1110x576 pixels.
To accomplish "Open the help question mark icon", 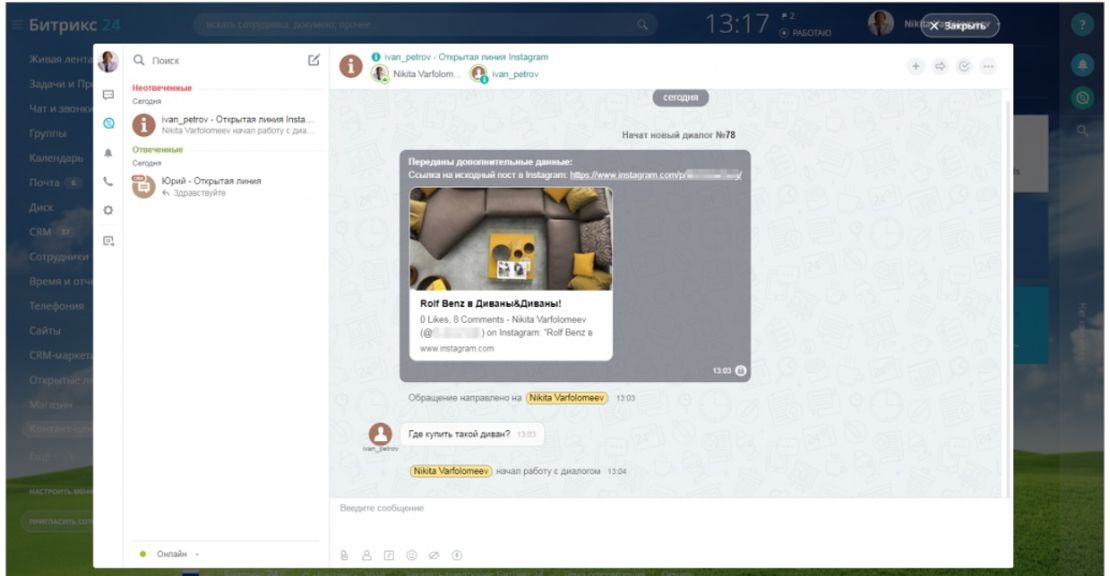I will [x=1082, y=25].
